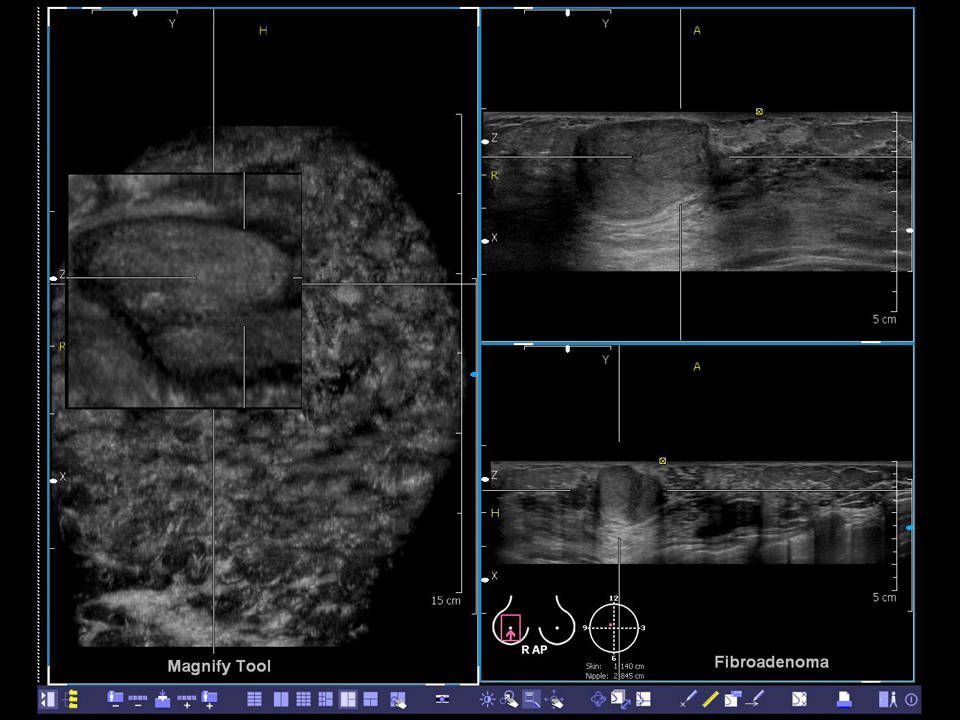
Task: Click the exit door icon
Action: pyautogui.click(x=887, y=699)
